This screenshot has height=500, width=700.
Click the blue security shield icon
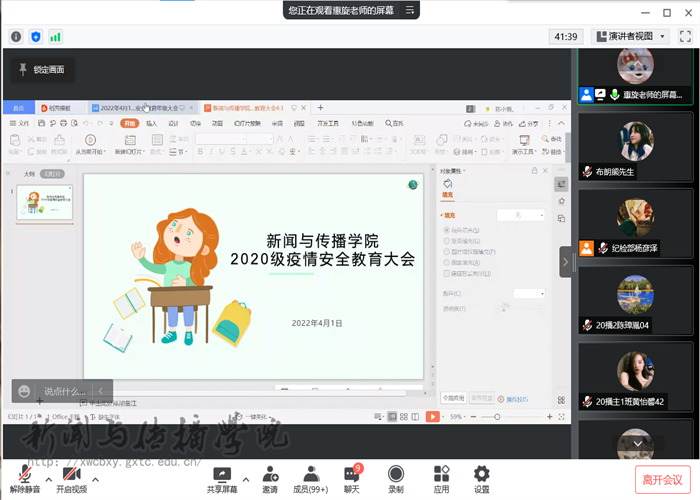(x=36, y=36)
